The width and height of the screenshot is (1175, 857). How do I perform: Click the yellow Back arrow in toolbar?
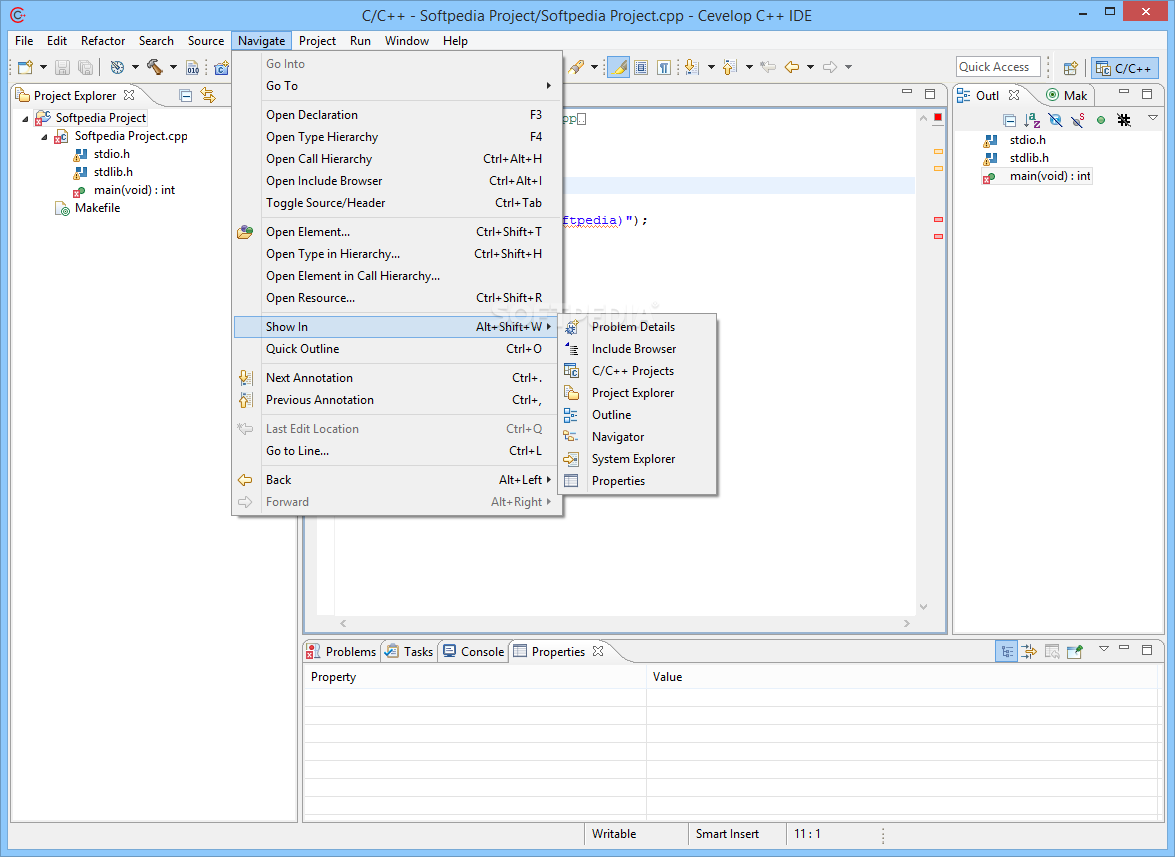click(x=792, y=67)
